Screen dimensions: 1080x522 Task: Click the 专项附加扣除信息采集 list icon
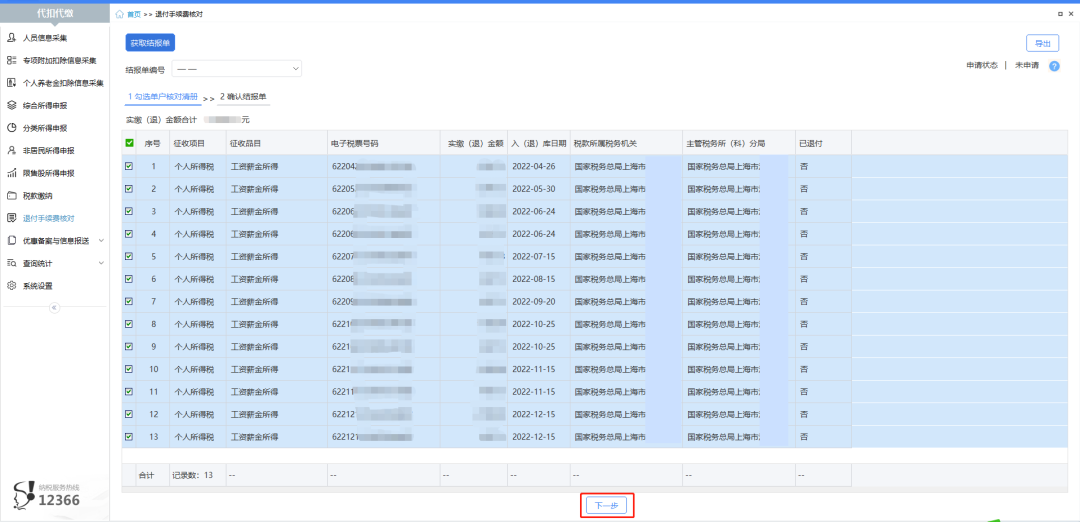pyautogui.click(x=11, y=61)
